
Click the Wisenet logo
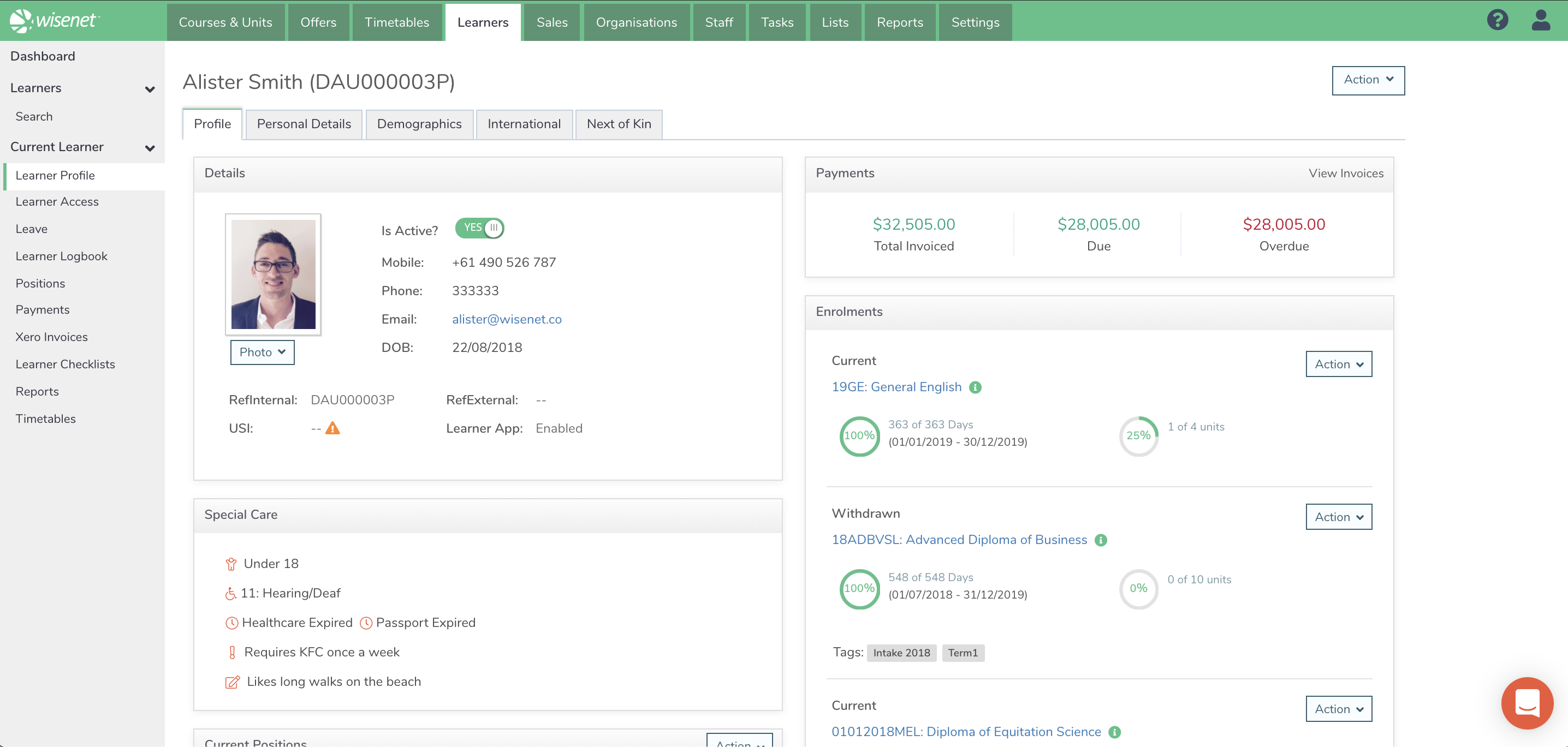[55, 21]
